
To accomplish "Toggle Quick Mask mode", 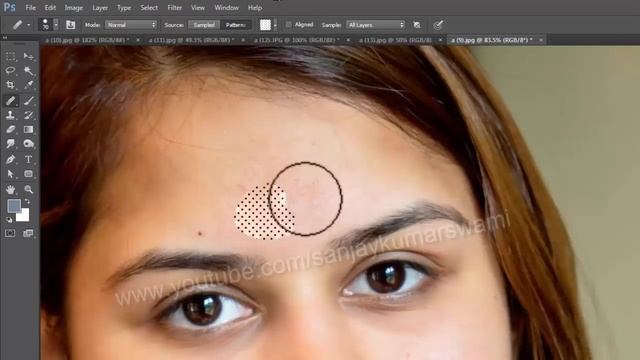I will pos(10,233).
